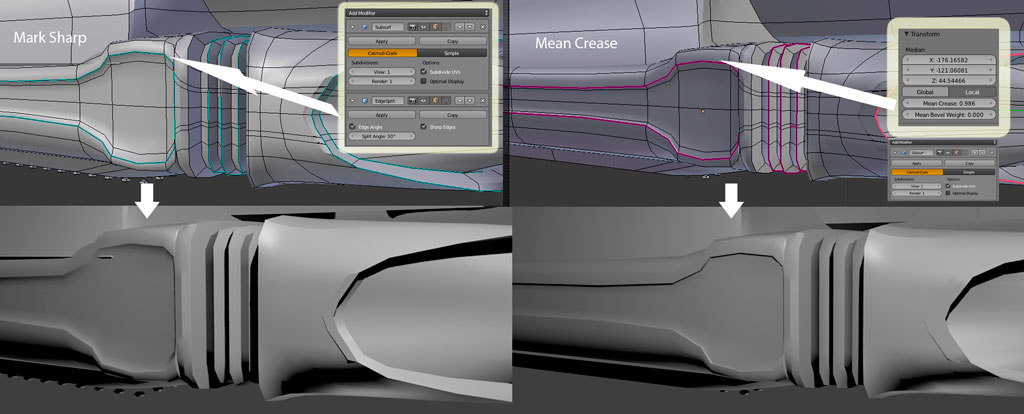Click the Z: 44.54466 median field
1024x414 pixels.
tap(949, 80)
